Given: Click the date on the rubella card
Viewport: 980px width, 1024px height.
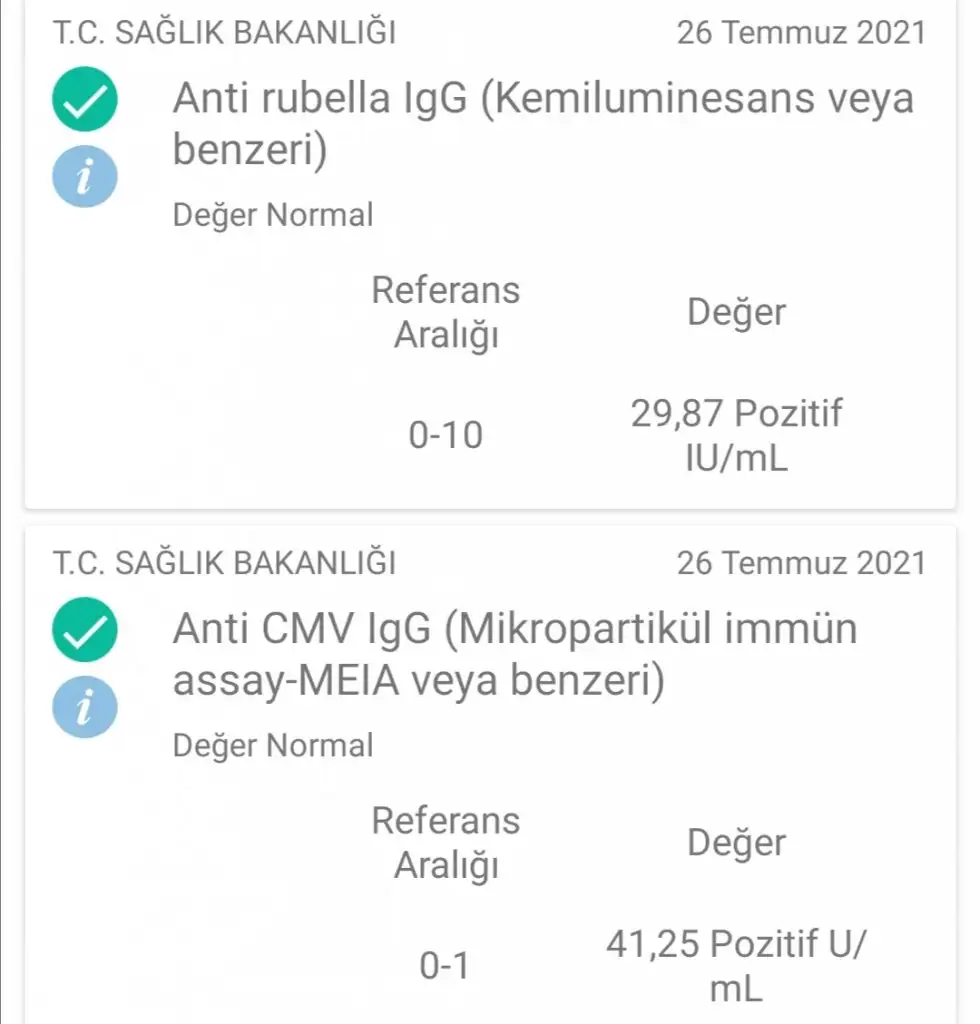Looking at the screenshot, I should click(x=801, y=33).
